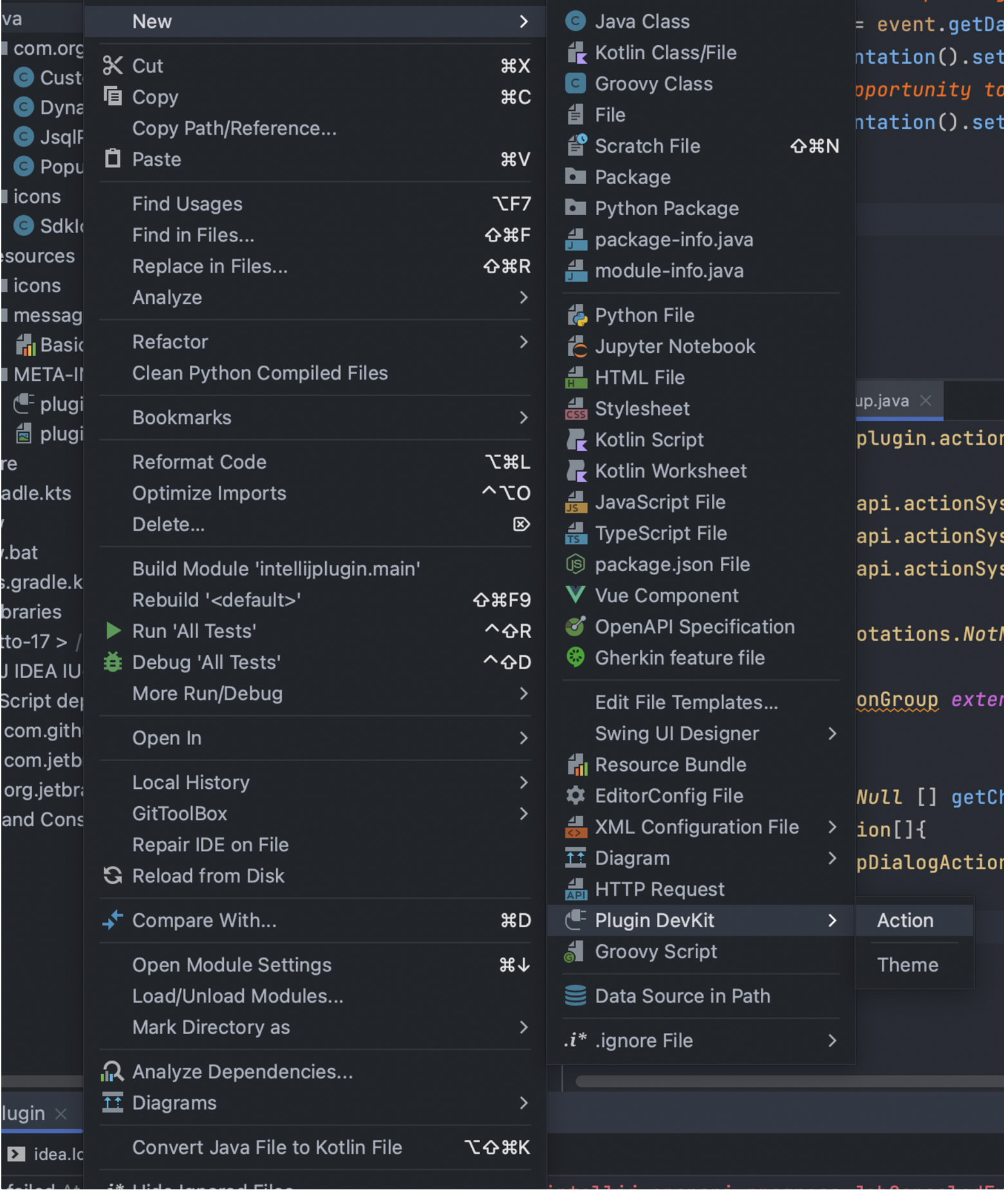Expand the Bookmarks submenu

(315, 417)
